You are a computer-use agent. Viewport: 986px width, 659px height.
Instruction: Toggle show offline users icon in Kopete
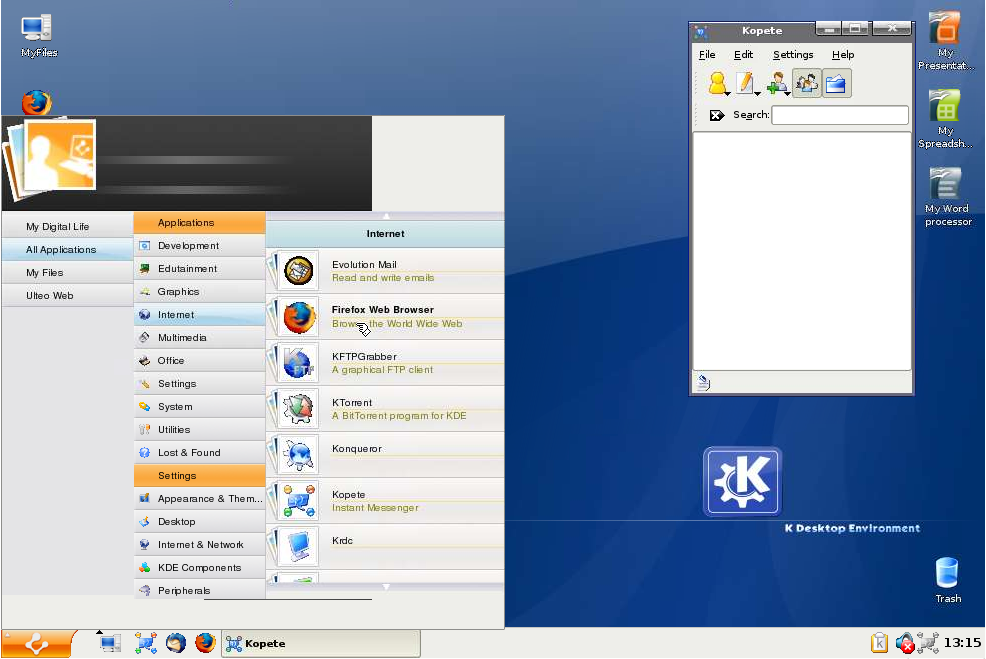pos(807,83)
